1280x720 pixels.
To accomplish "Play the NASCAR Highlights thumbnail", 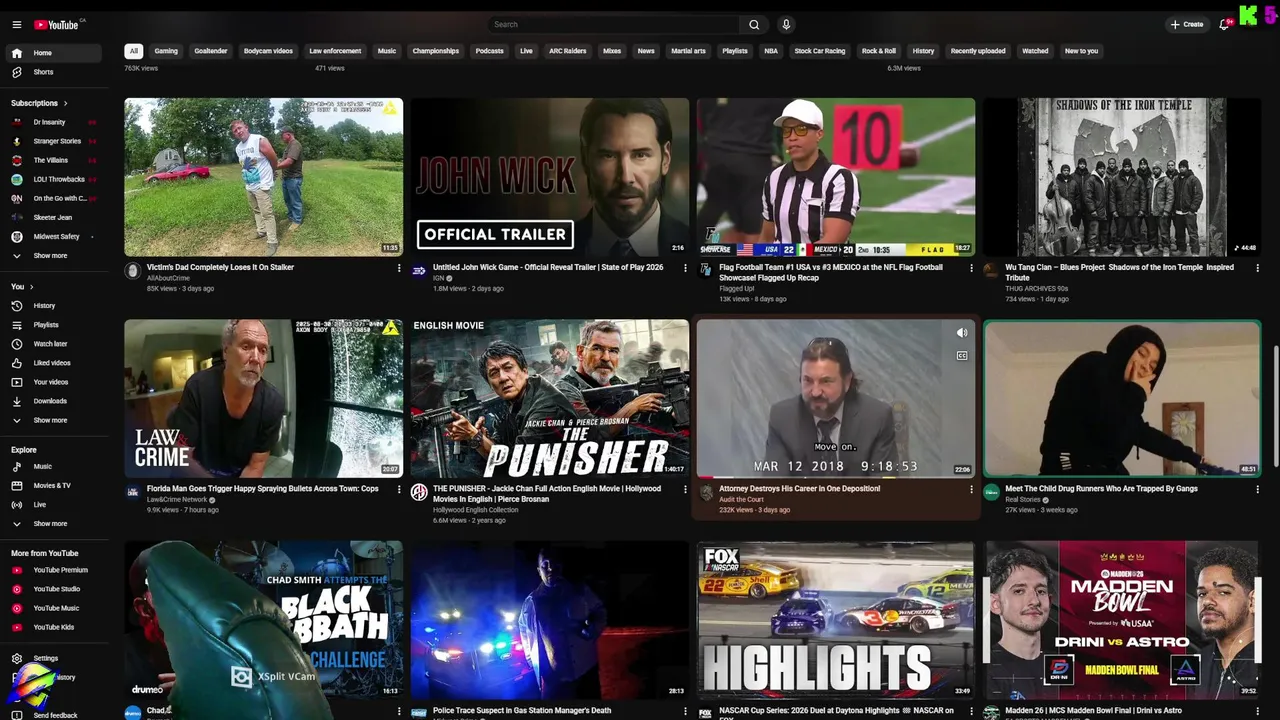I will 835,620.
